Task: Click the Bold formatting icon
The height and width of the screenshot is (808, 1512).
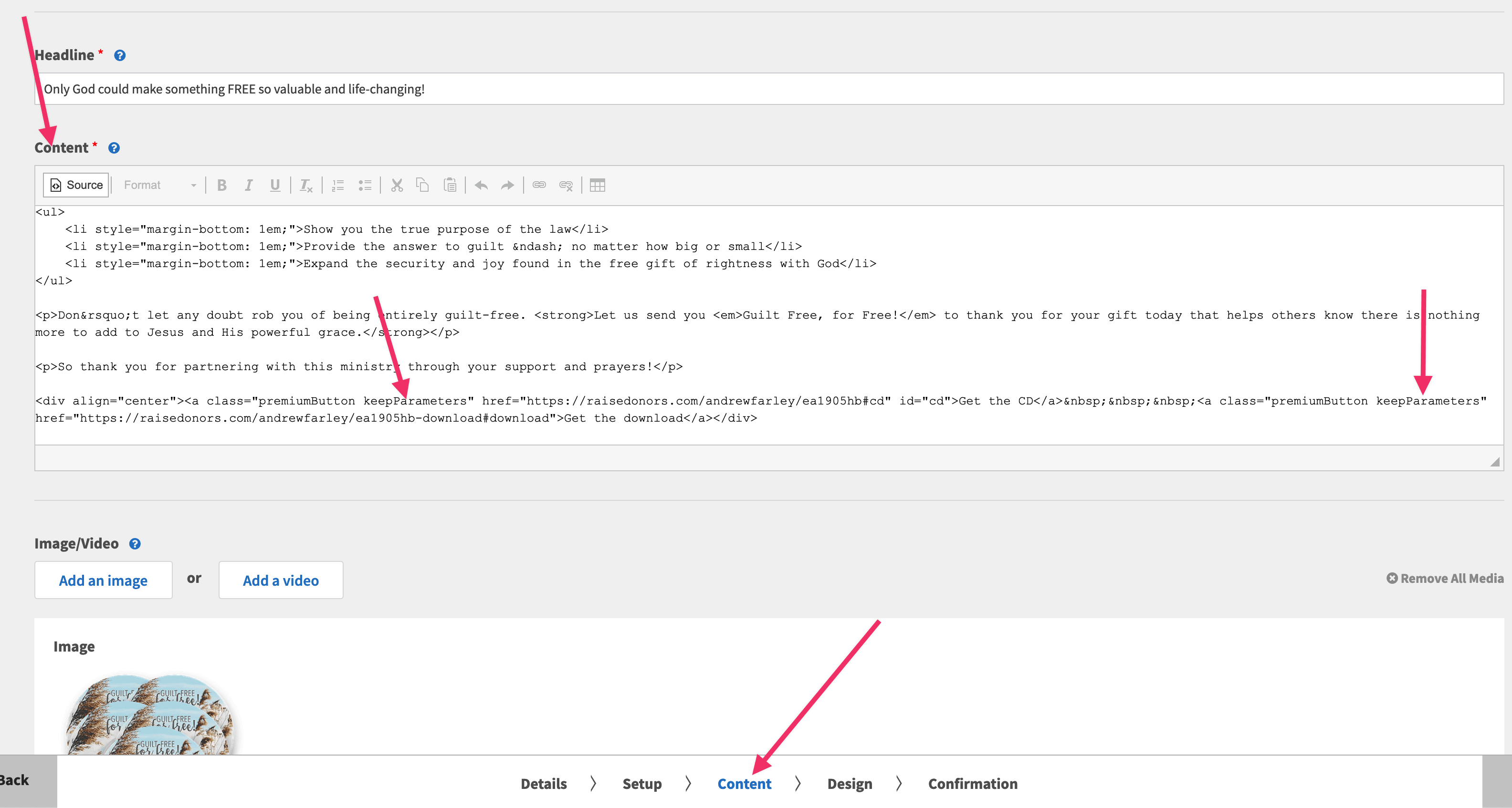Action: [x=221, y=186]
